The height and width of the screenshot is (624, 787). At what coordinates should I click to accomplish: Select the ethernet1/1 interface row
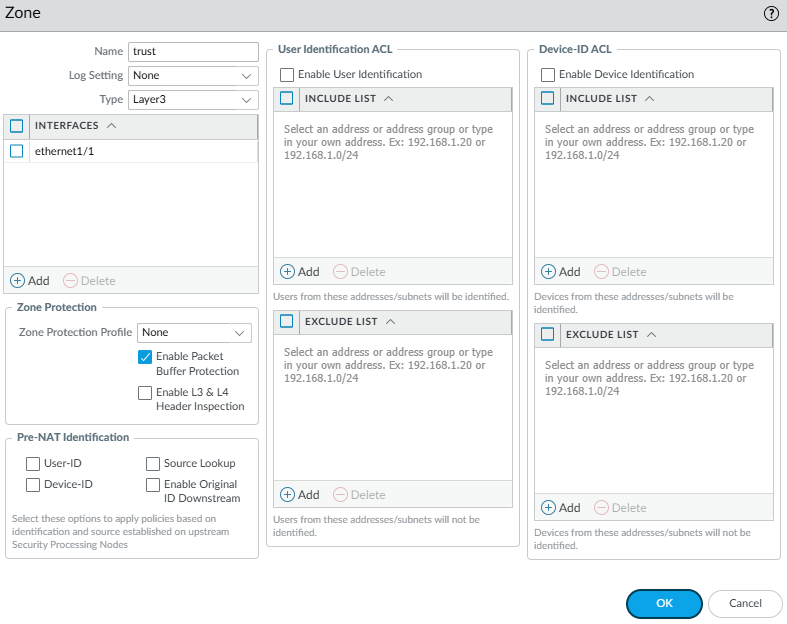(x=140, y=151)
